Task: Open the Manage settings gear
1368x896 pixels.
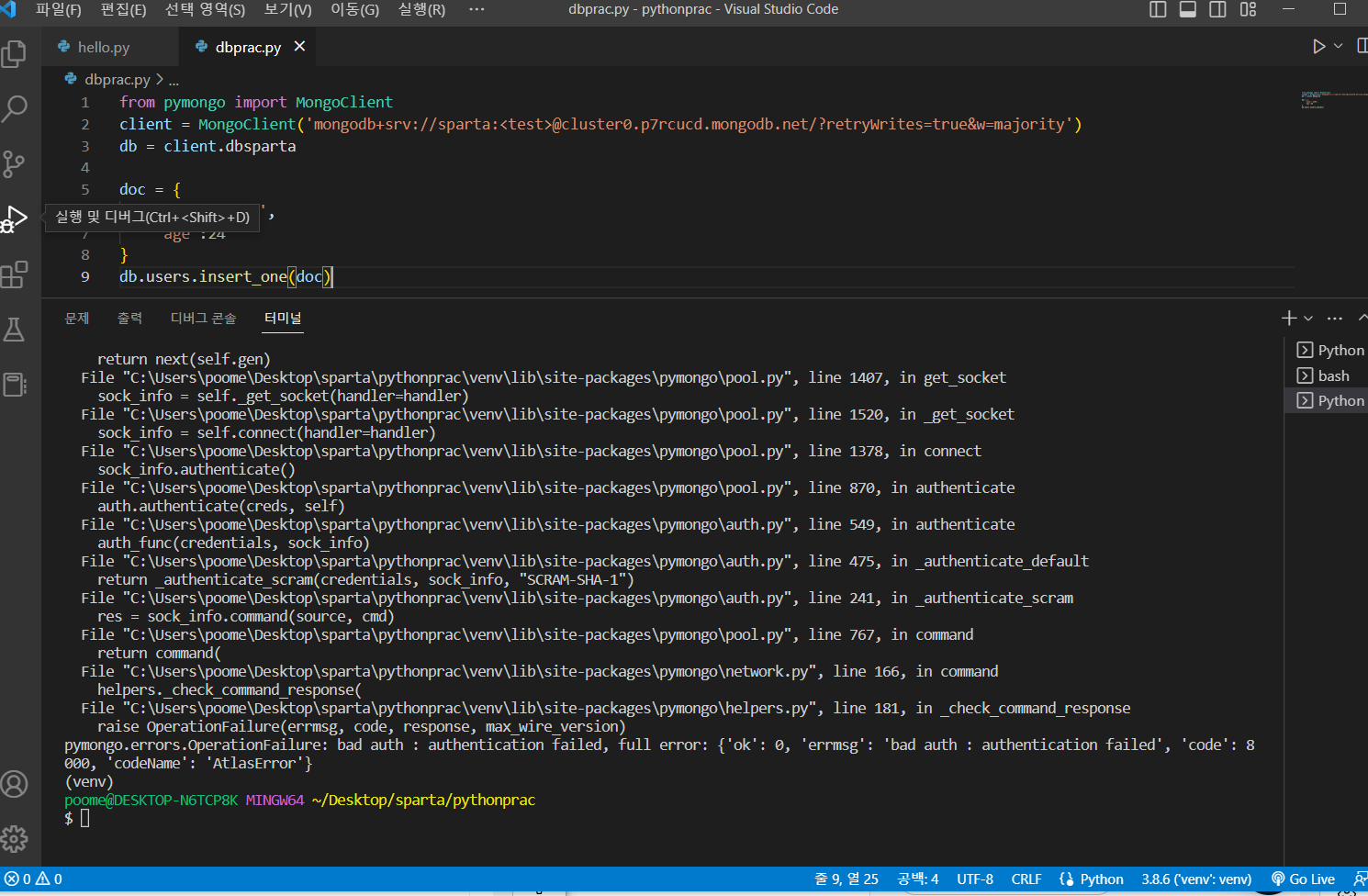Action: (x=14, y=838)
